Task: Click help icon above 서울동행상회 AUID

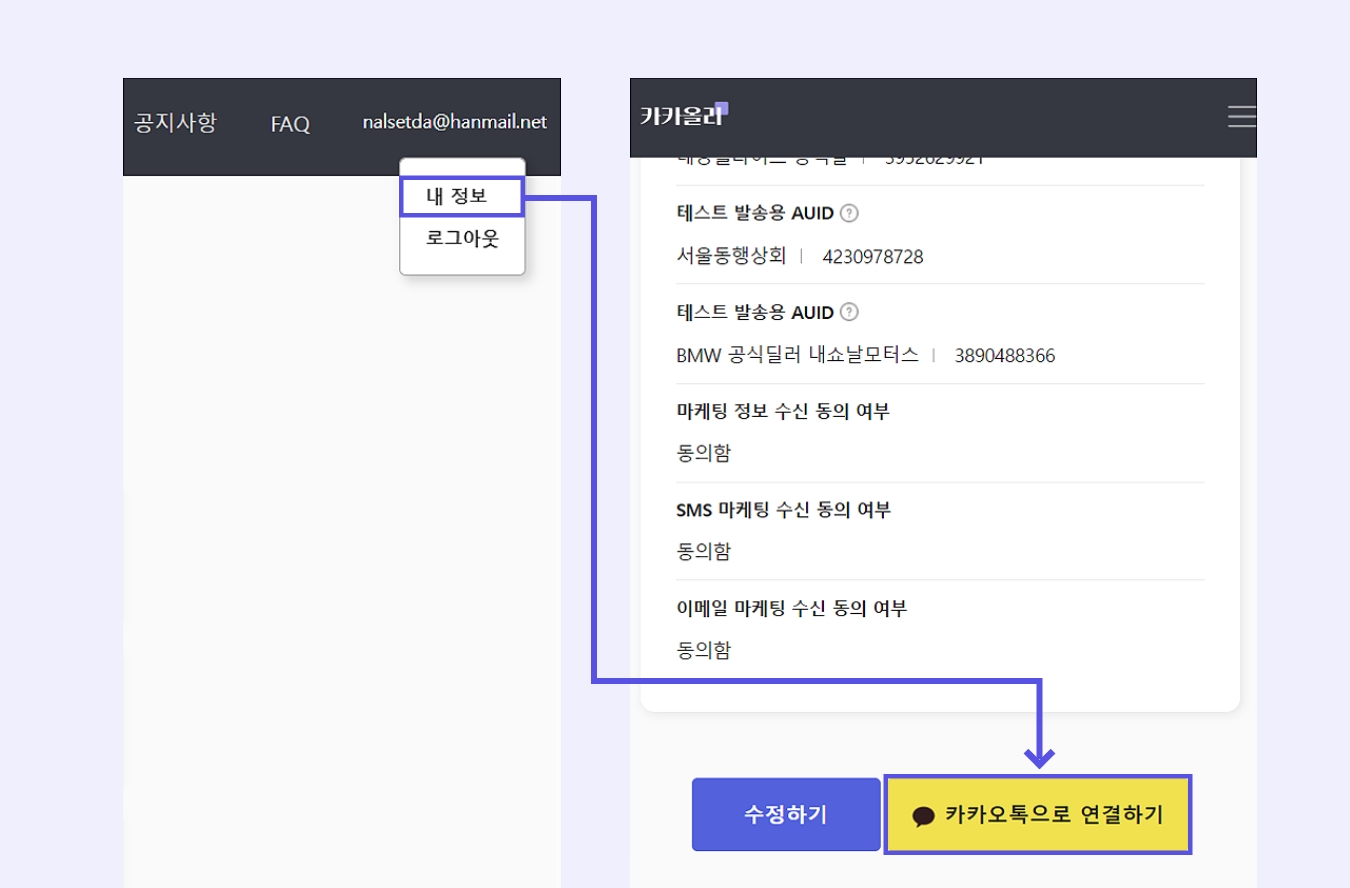Action: pyautogui.click(x=849, y=213)
